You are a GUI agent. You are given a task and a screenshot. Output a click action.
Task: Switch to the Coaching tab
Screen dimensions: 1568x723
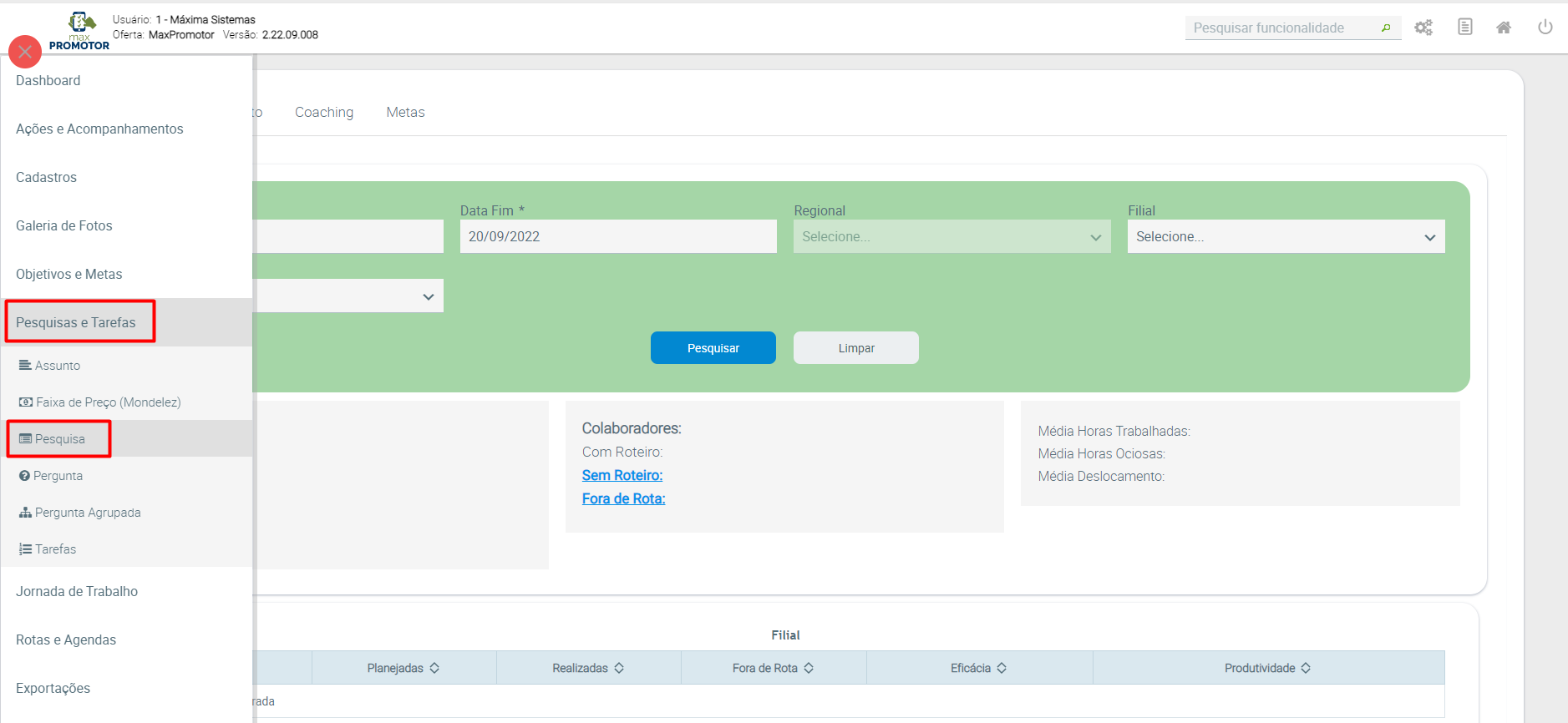coord(324,113)
